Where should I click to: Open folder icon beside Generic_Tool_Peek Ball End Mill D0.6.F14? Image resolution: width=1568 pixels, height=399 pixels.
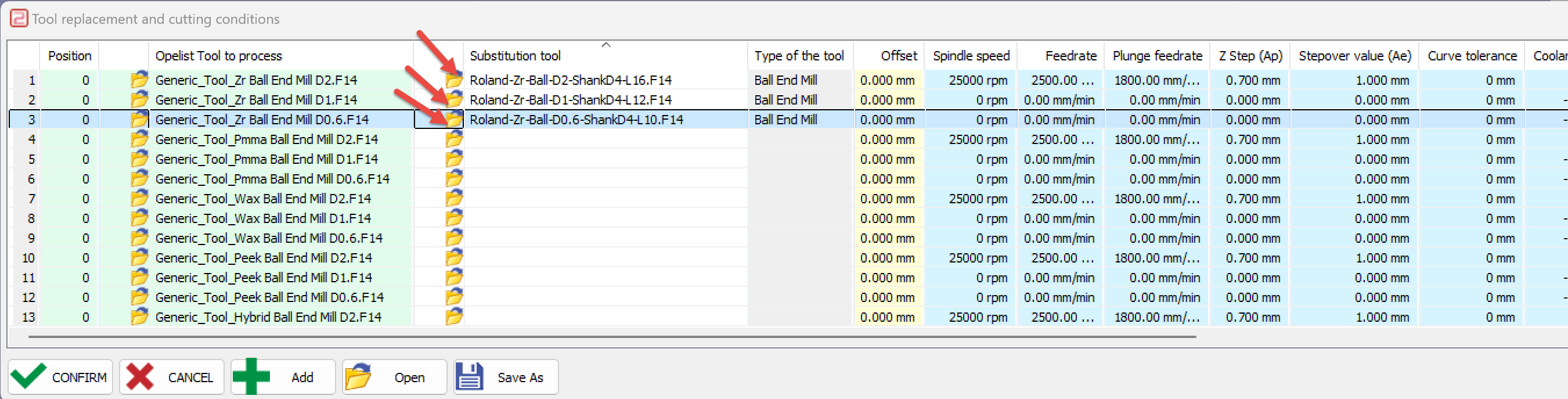(x=139, y=297)
